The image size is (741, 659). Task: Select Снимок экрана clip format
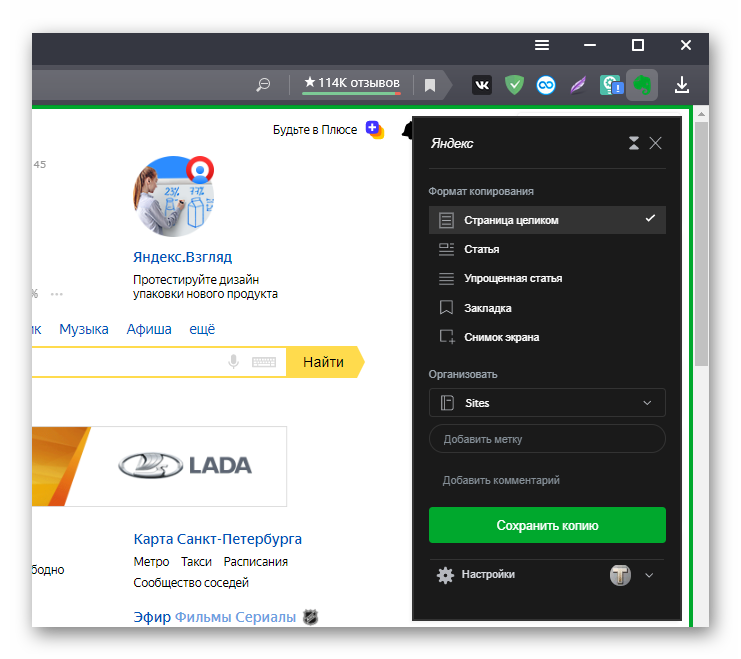(x=547, y=337)
